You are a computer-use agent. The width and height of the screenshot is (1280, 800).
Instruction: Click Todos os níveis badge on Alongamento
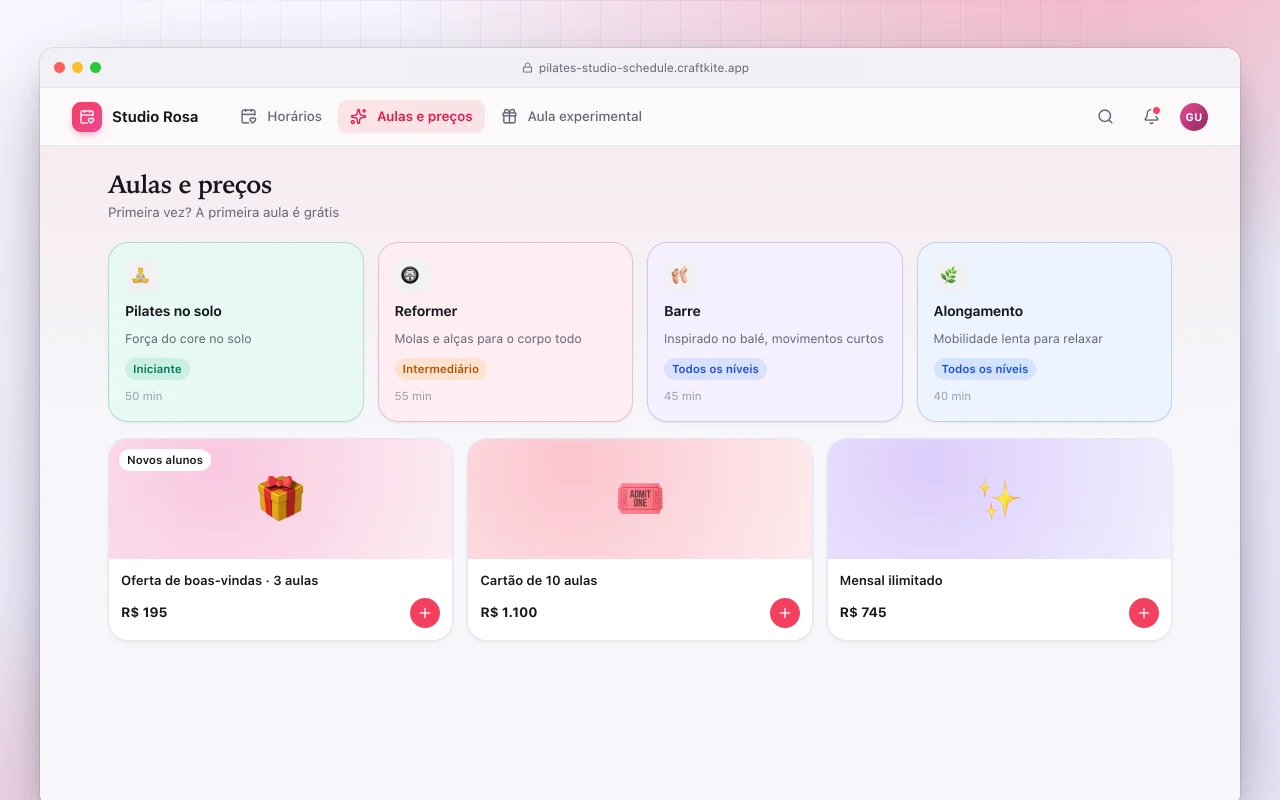click(x=985, y=369)
